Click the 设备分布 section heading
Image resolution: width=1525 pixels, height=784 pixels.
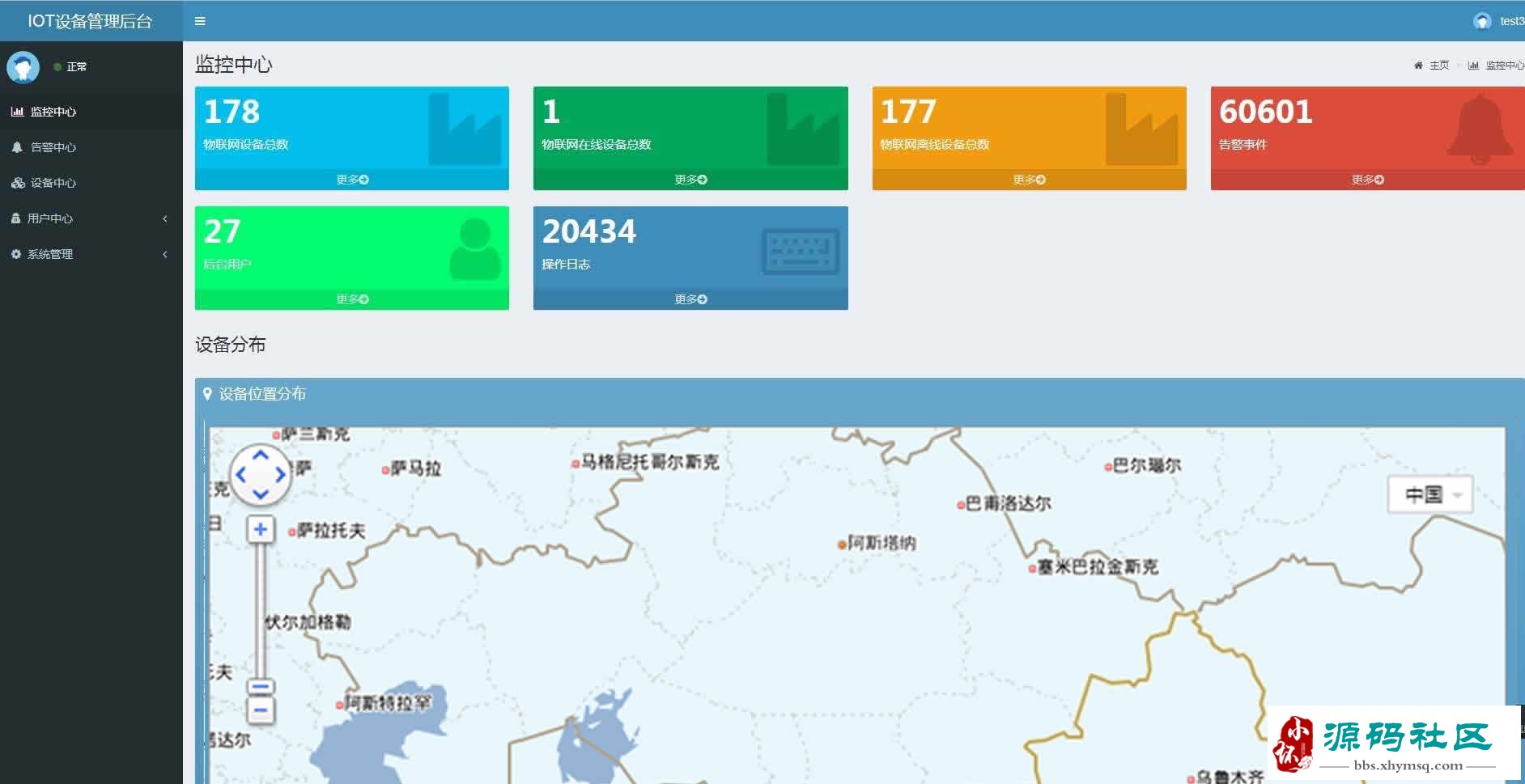[231, 345]
